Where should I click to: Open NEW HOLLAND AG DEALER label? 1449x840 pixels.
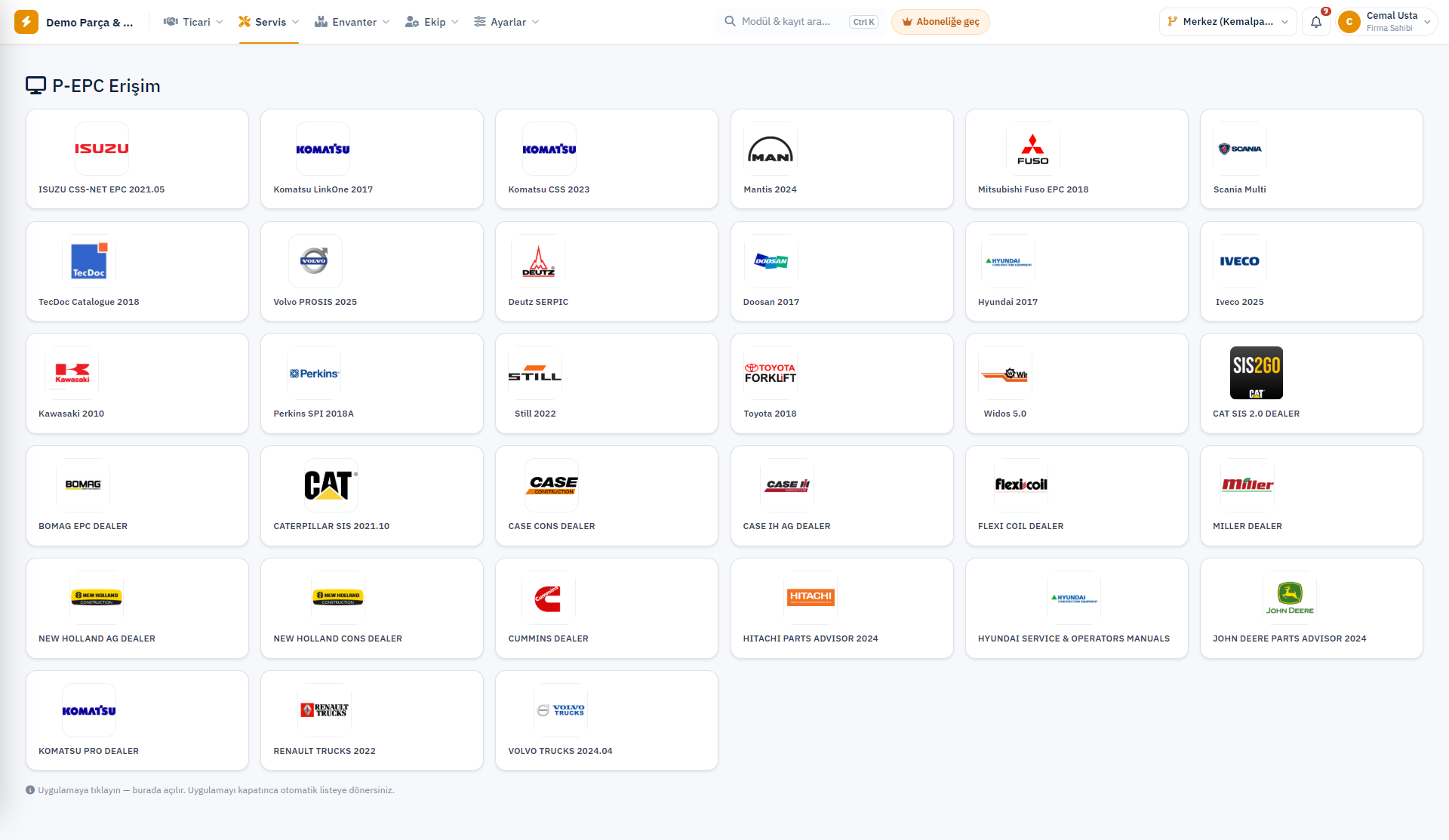coord(97,638)
